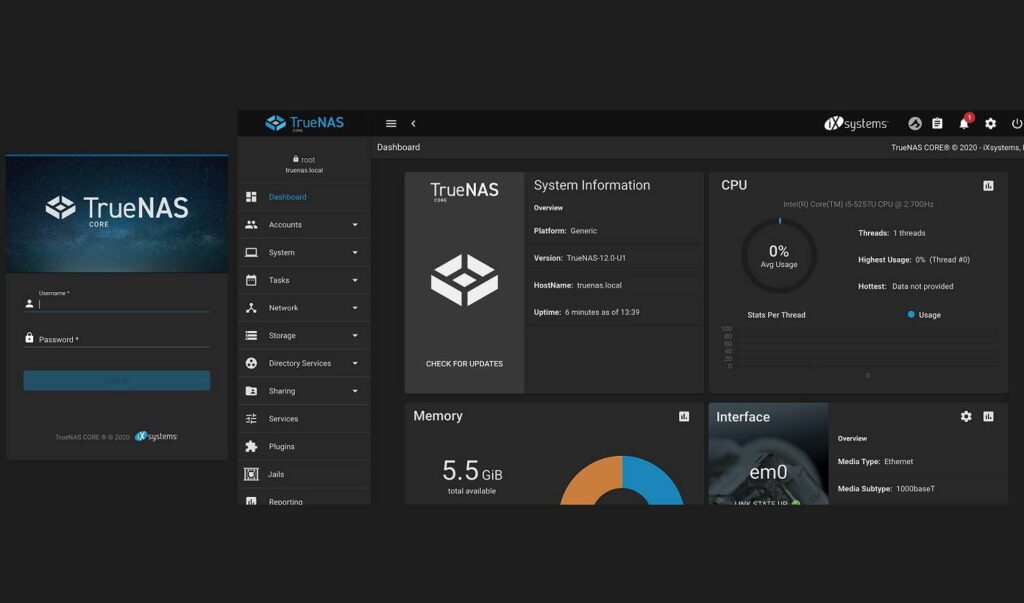Image resolution: width=1024 pixels, height=603 pixels.
Task: Open the TrueNAS alerts bell icon
Action: (x=965, y=123)
